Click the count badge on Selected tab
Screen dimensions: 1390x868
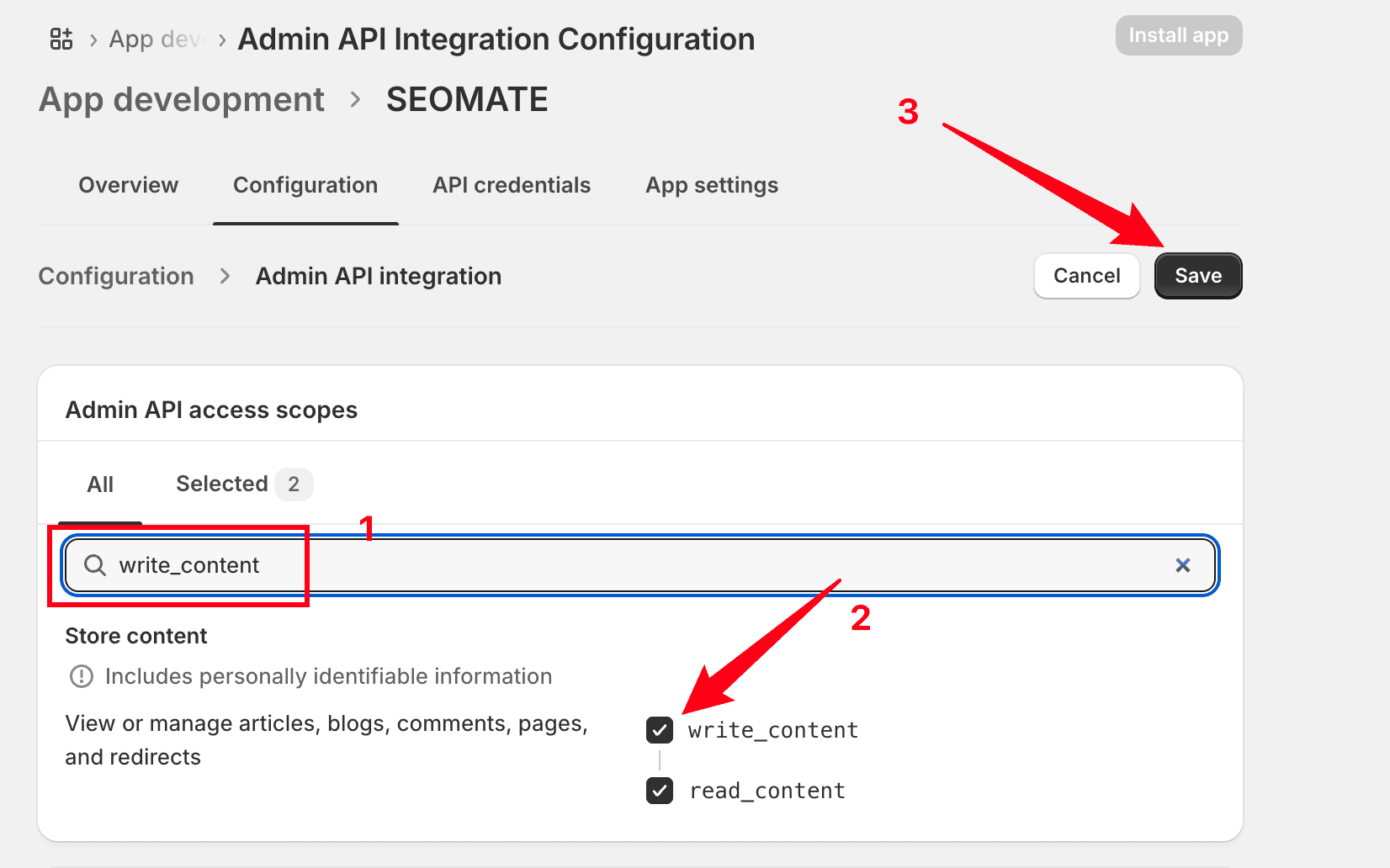pyautogui.click(x=294, y=484)
